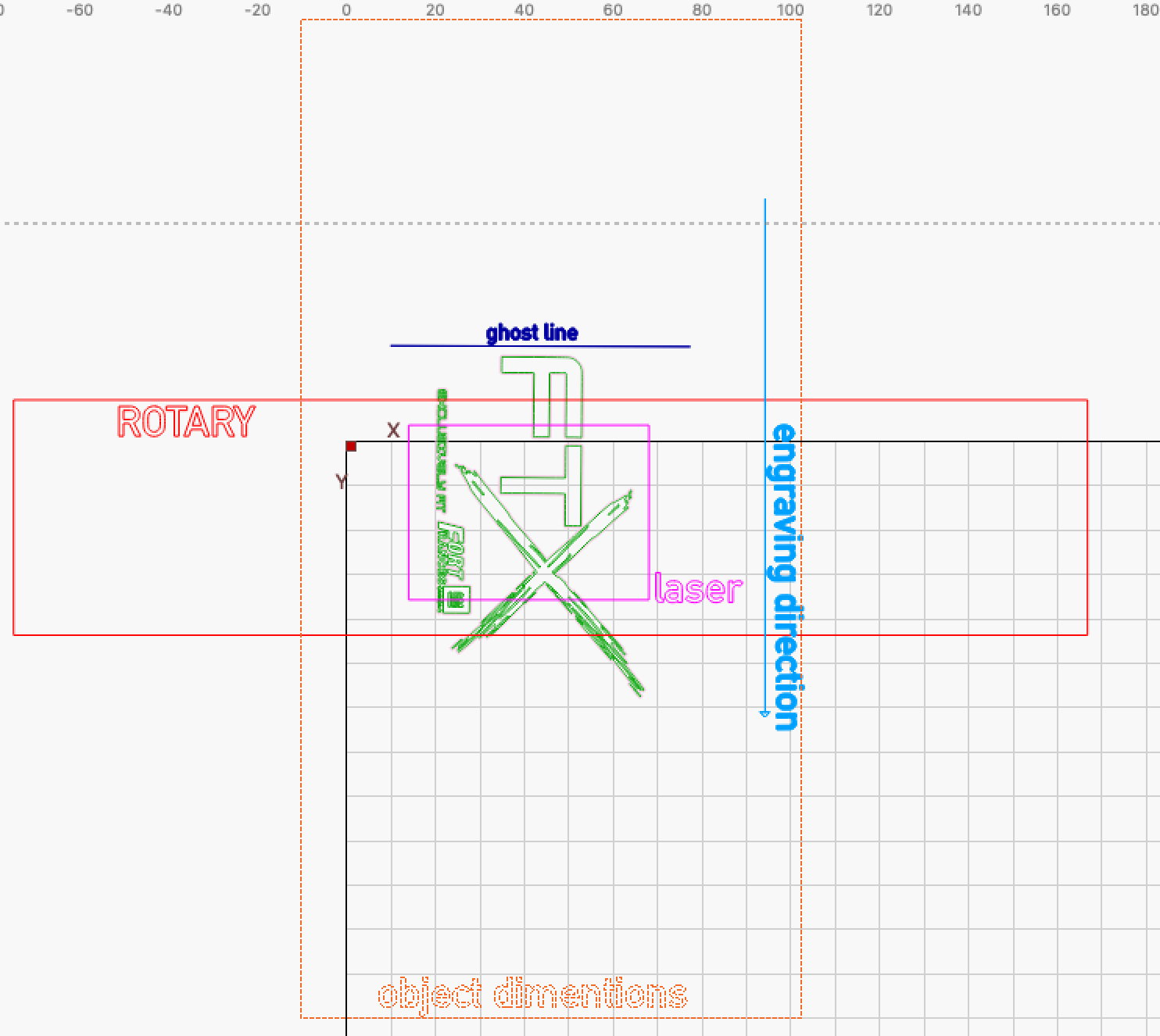Select the red ROTARY text label
Image resolution: width=1160 pixels, height=1036 pixels.
(x=186, y=422)
